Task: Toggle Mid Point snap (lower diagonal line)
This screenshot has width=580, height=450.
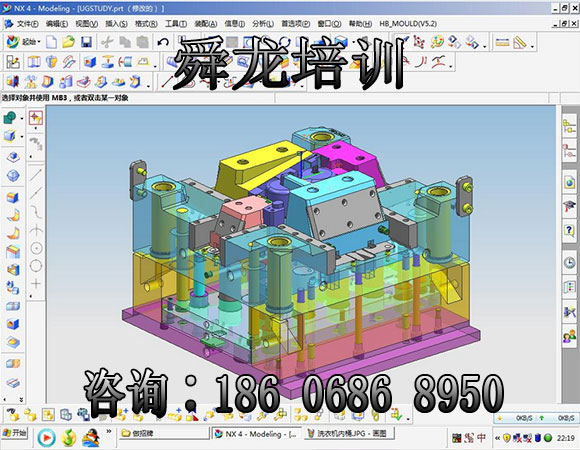Action: (36, 193)
